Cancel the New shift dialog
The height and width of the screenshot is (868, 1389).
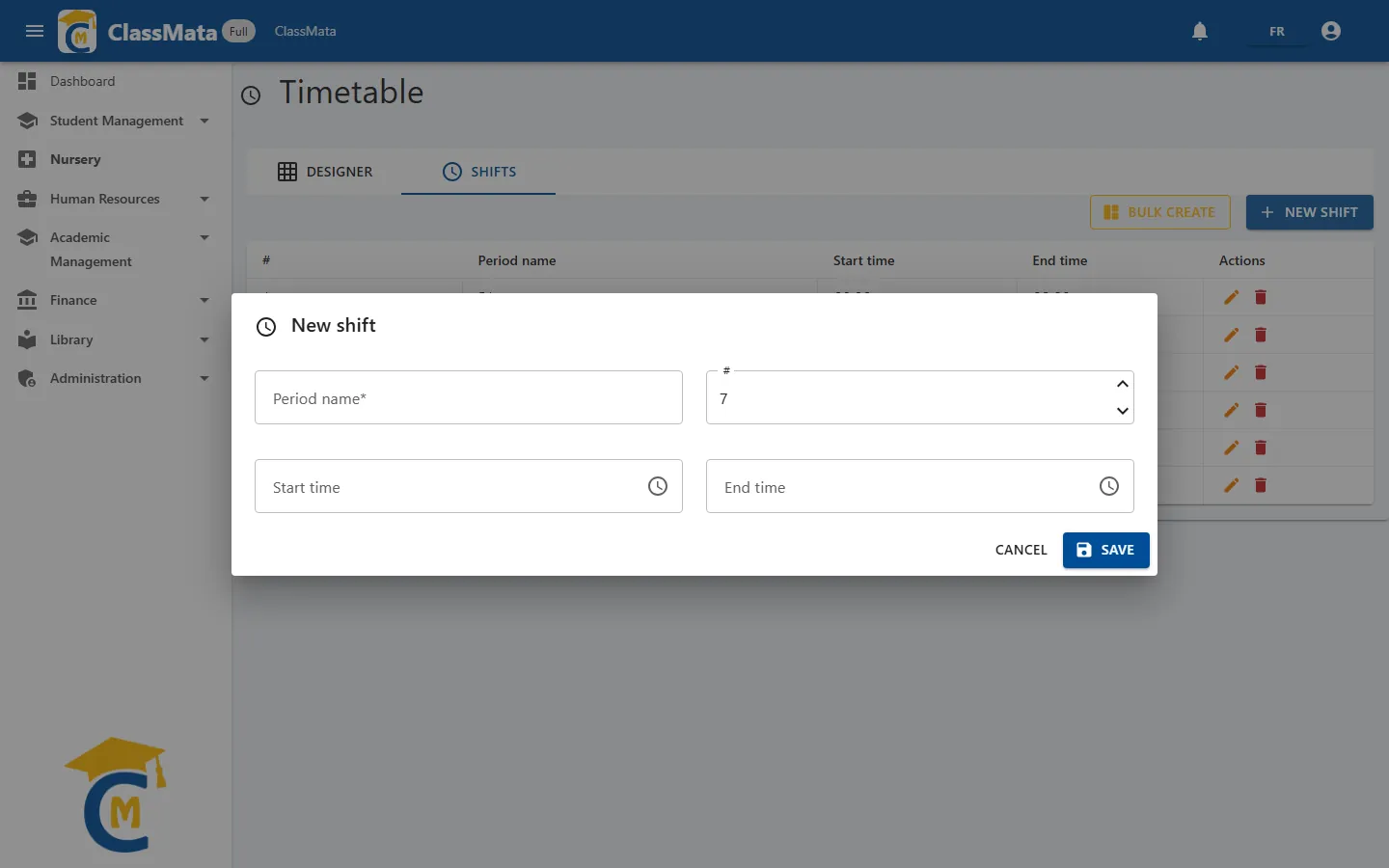coord(1021,550)
